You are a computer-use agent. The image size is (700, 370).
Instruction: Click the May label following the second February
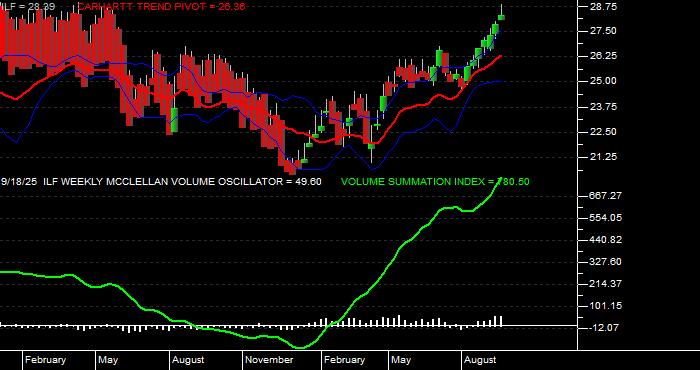tap(401, 360)
